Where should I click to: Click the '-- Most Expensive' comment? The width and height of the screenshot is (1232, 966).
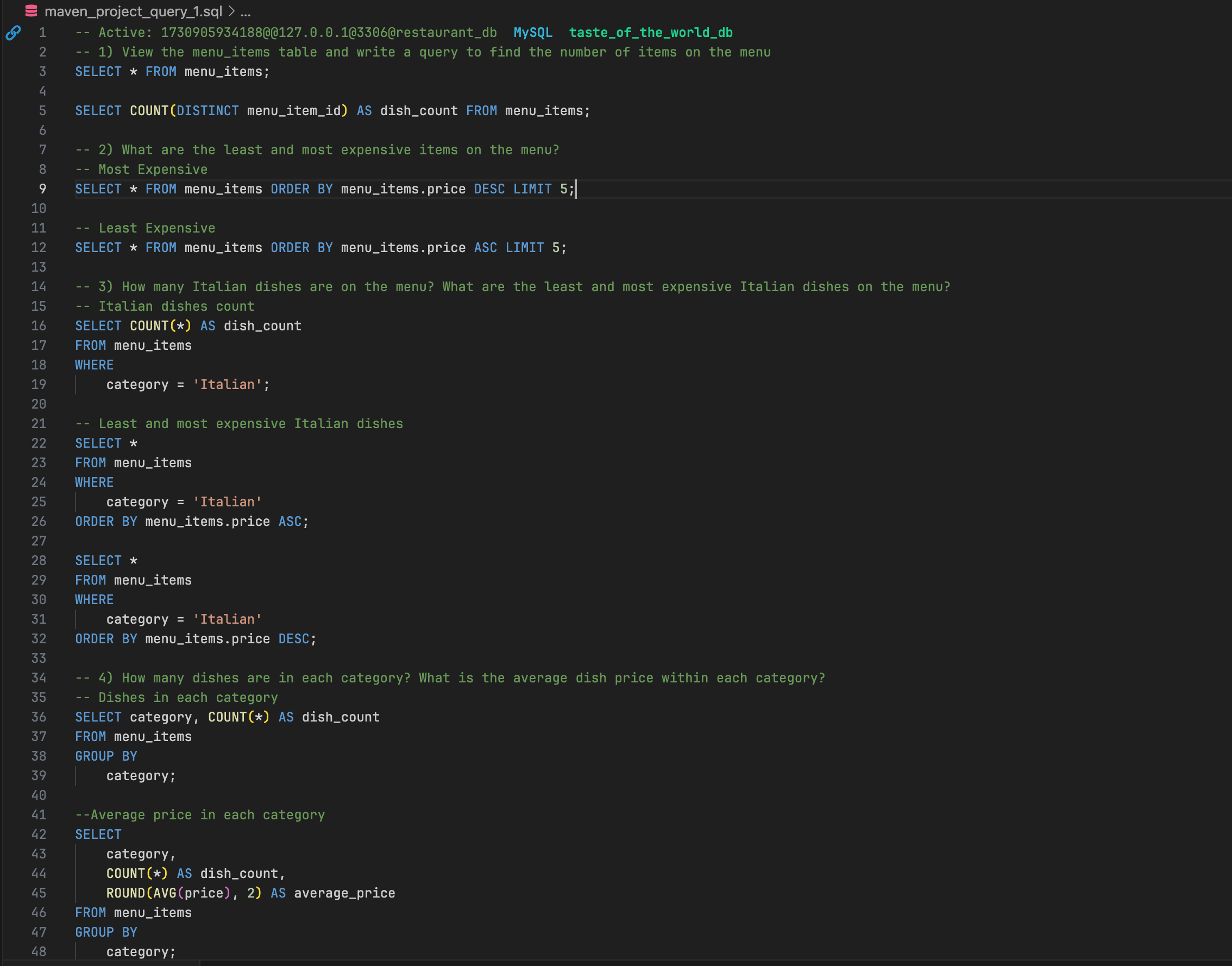(141, 170)
